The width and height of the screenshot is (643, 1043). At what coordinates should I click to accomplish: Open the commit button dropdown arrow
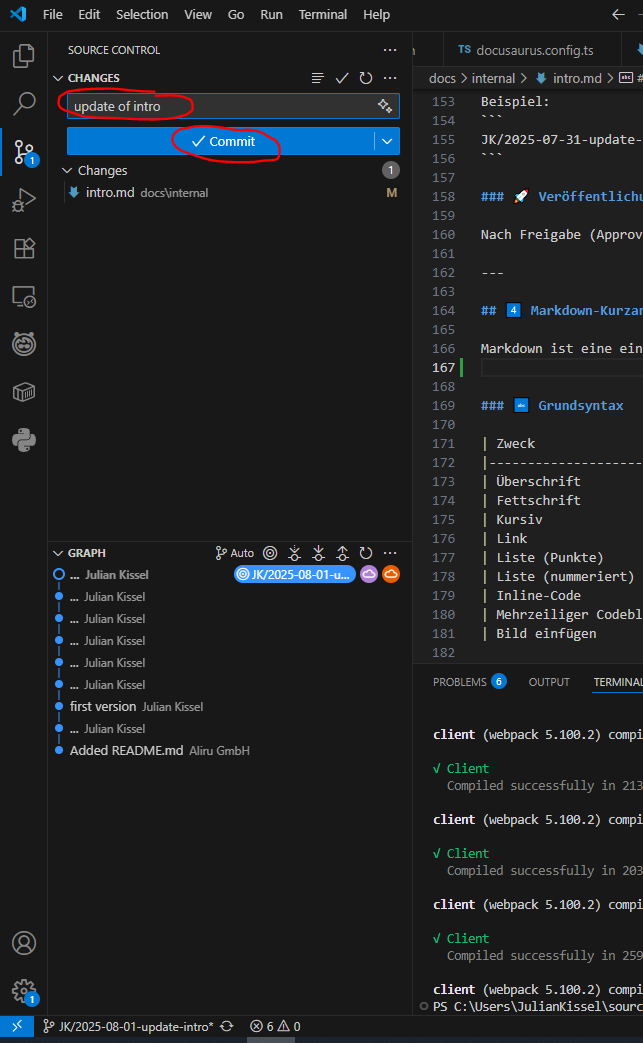point(387,141)
